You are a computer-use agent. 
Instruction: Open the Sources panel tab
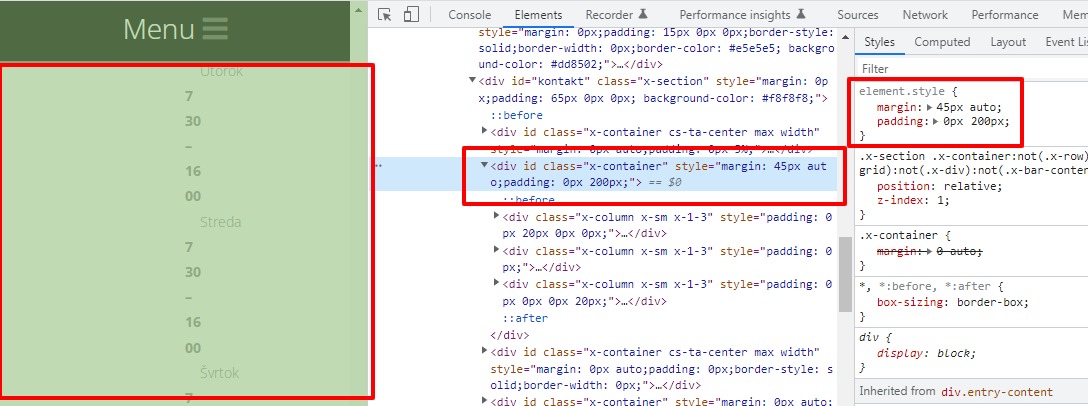click(x=858, y=15)
